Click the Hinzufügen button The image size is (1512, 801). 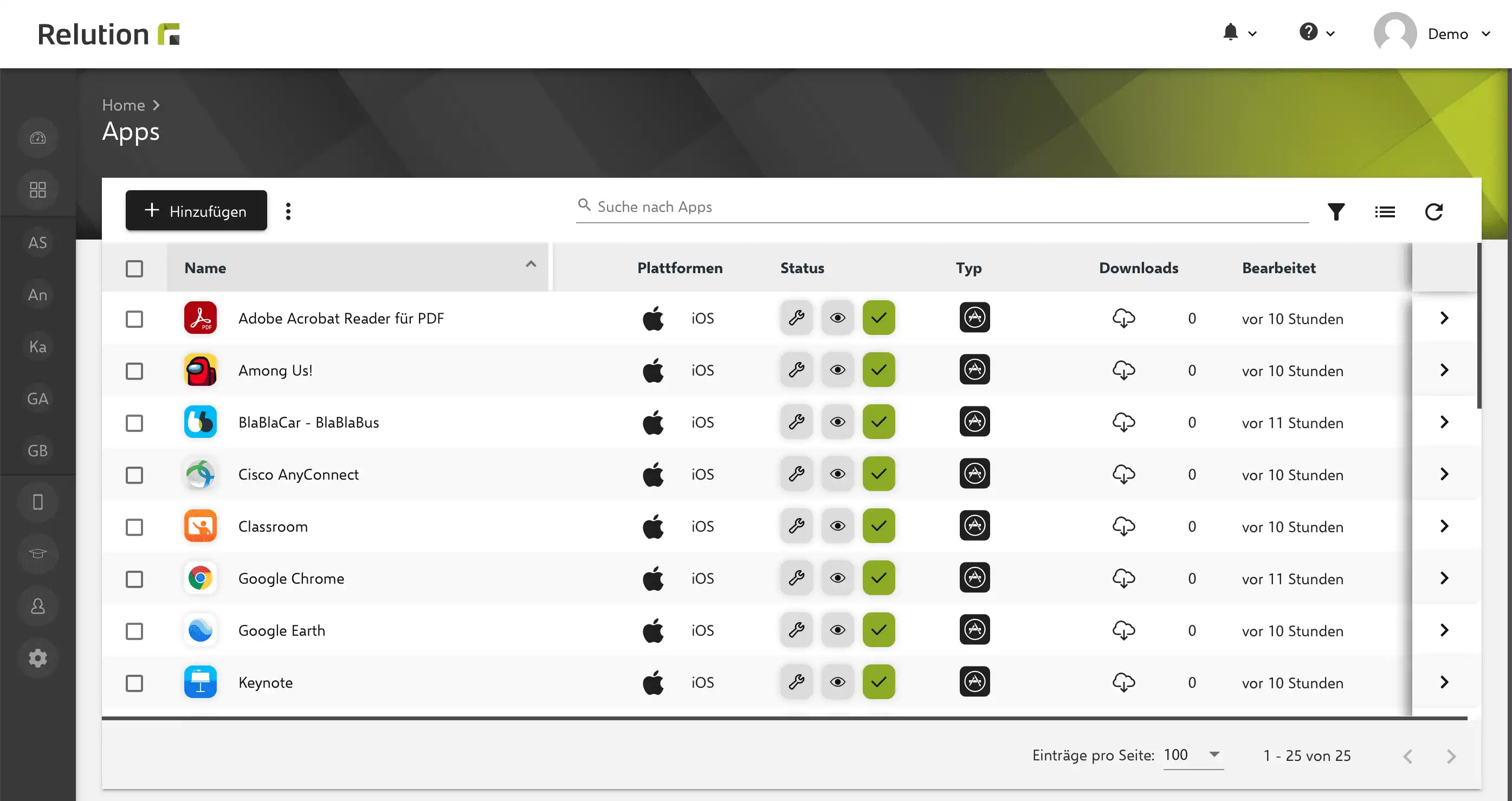[196, 211]
